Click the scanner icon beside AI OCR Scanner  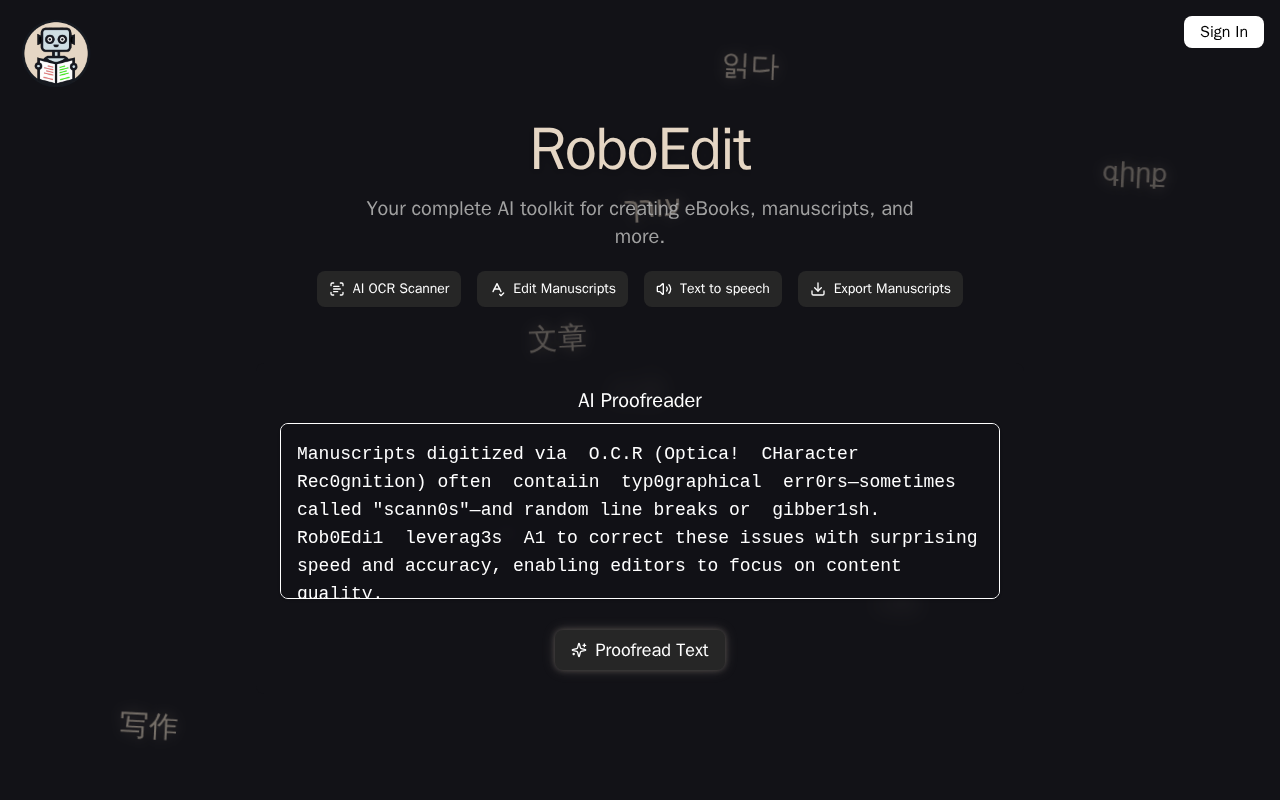pos(337,289)
